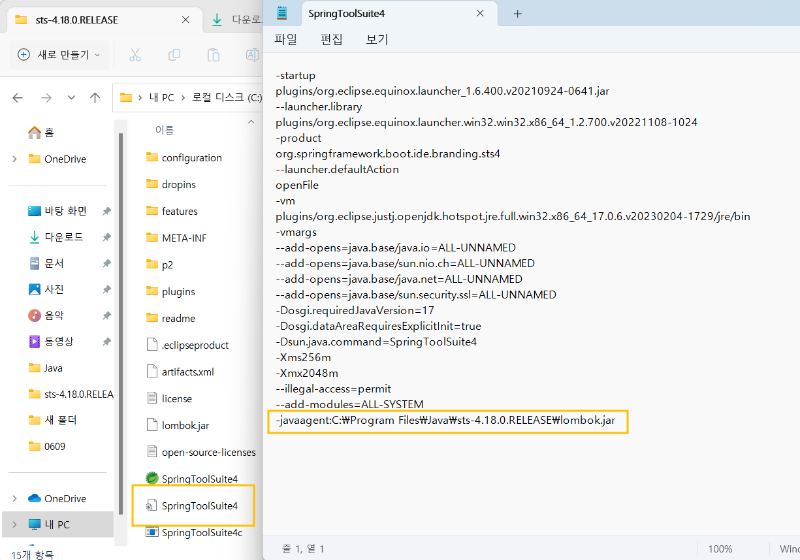Click the -javaagent lombok.jar line in Notepad

click(445, 420)
